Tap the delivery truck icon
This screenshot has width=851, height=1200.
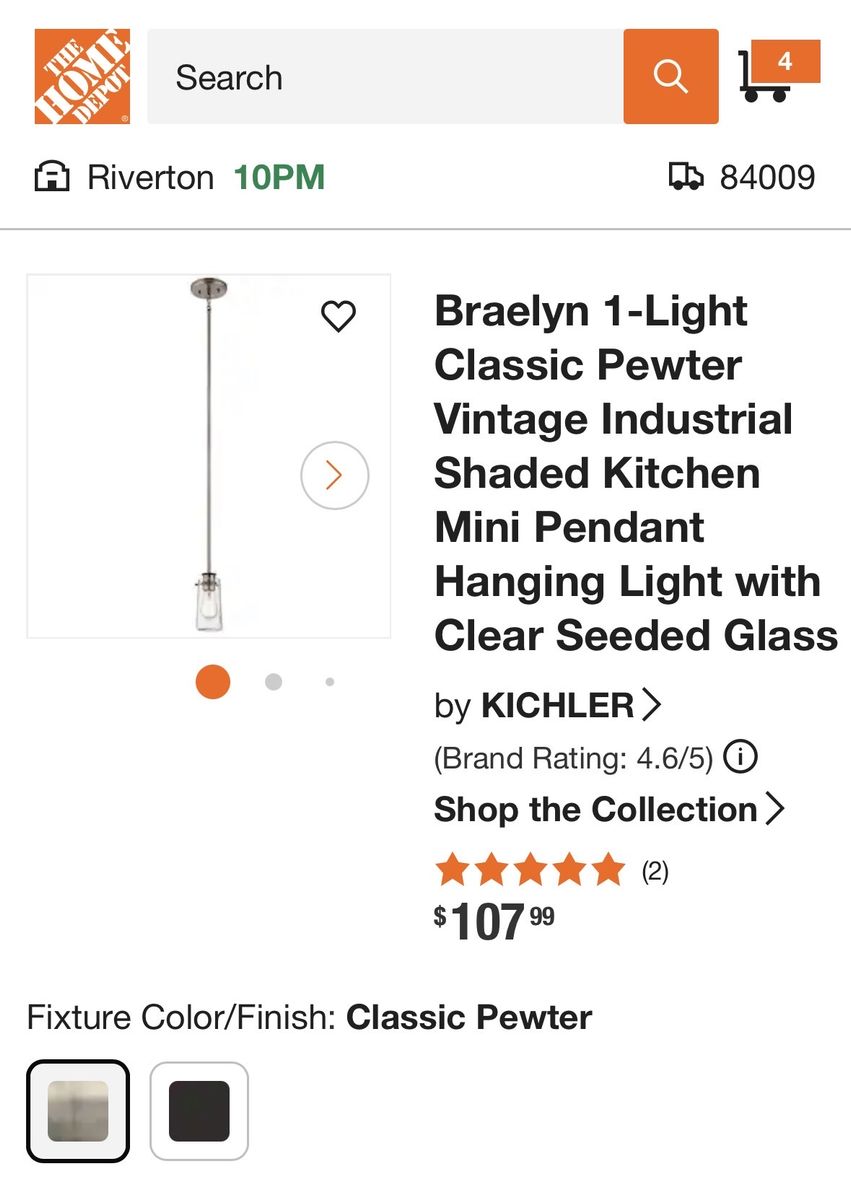(x=686, y=177)
